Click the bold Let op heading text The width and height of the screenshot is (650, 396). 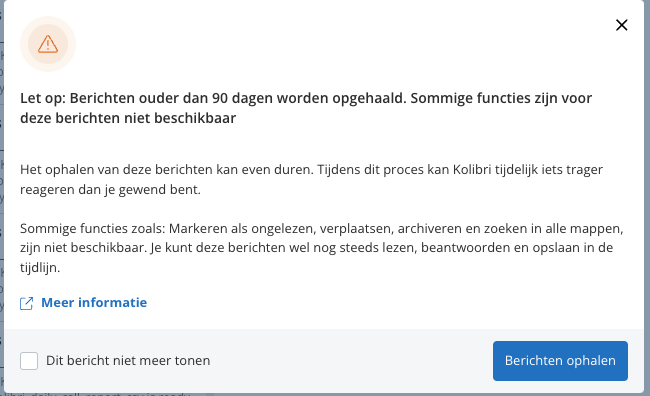pyautogui.click(x=306, y=108)
